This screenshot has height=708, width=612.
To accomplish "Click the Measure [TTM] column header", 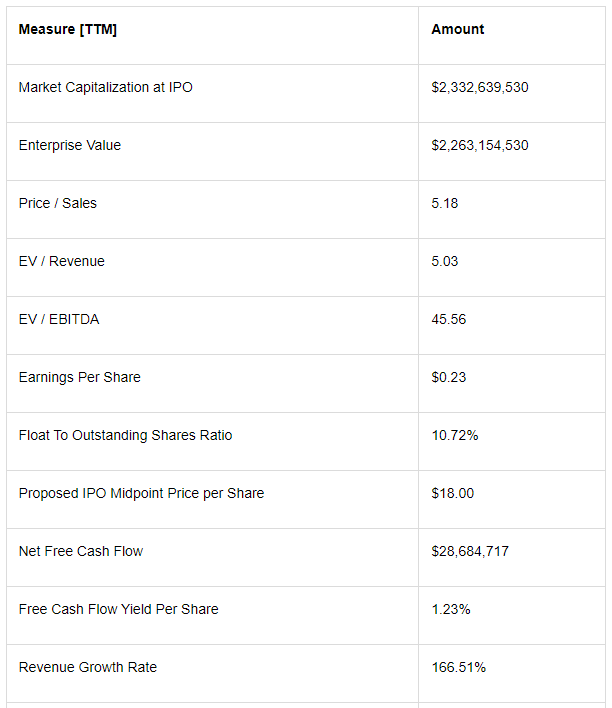I will coord(68,29).
